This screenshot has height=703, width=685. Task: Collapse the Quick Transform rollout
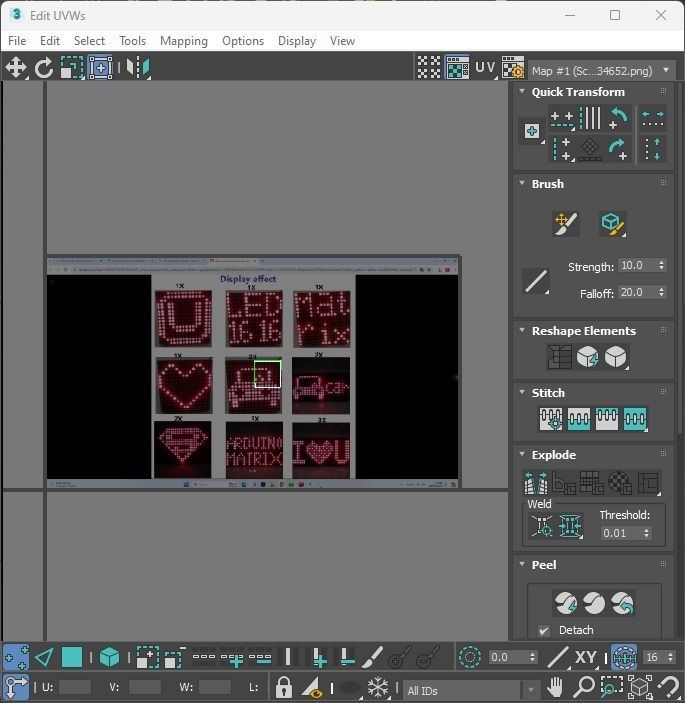point(522,91)
